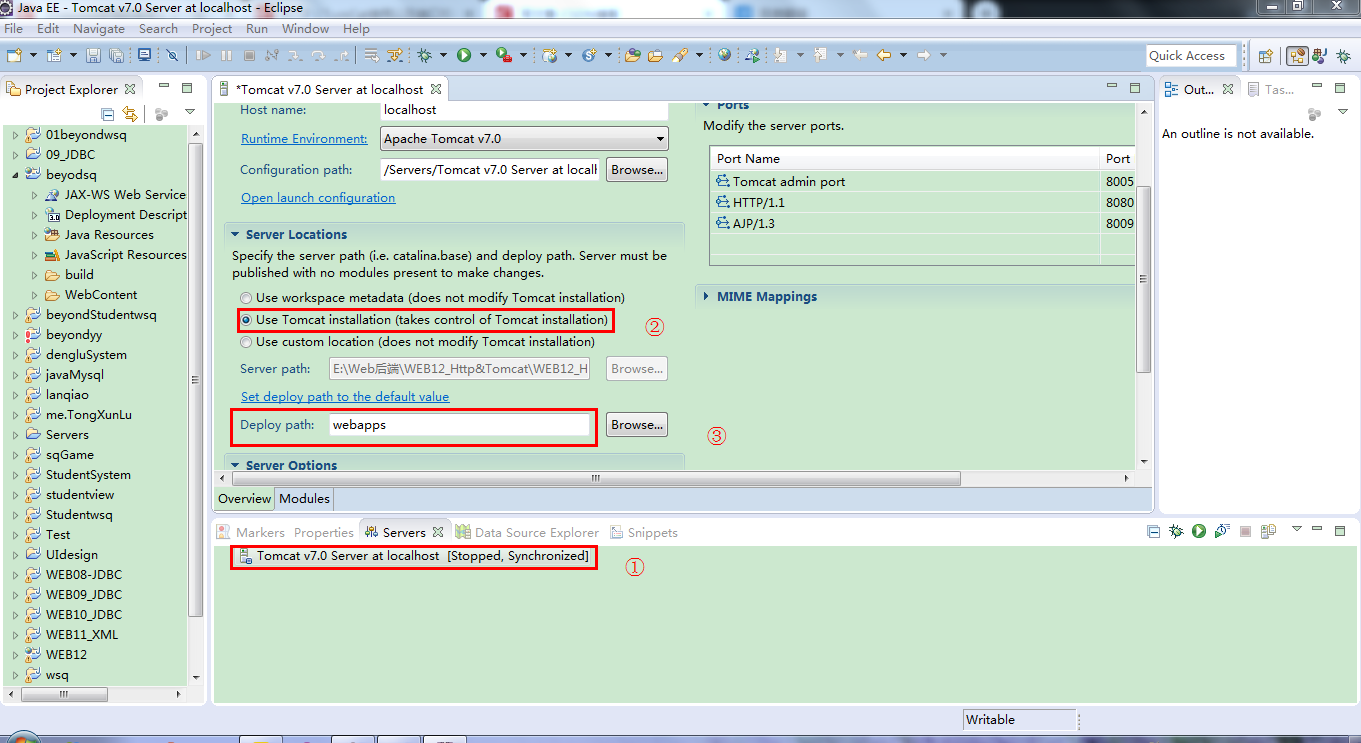Open the Runtime Environment combo box
Image resolution: width=1361 pixels, height=743 pixels.
pos(523,139)
